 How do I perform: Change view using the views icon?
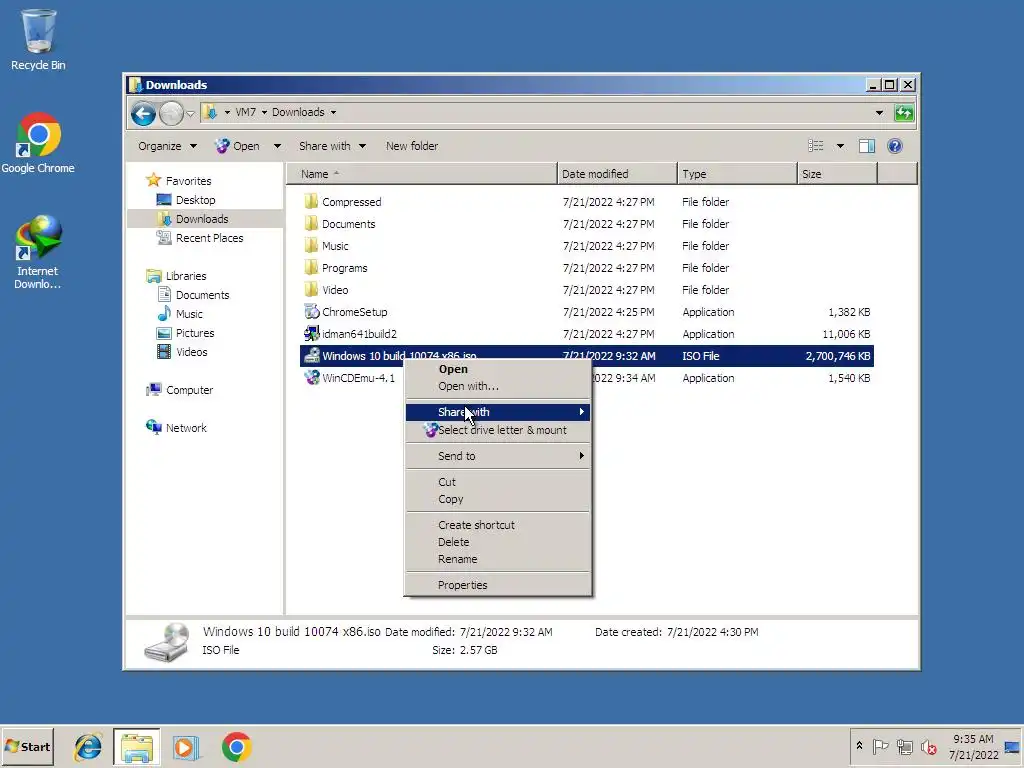[x=816, y=146]
